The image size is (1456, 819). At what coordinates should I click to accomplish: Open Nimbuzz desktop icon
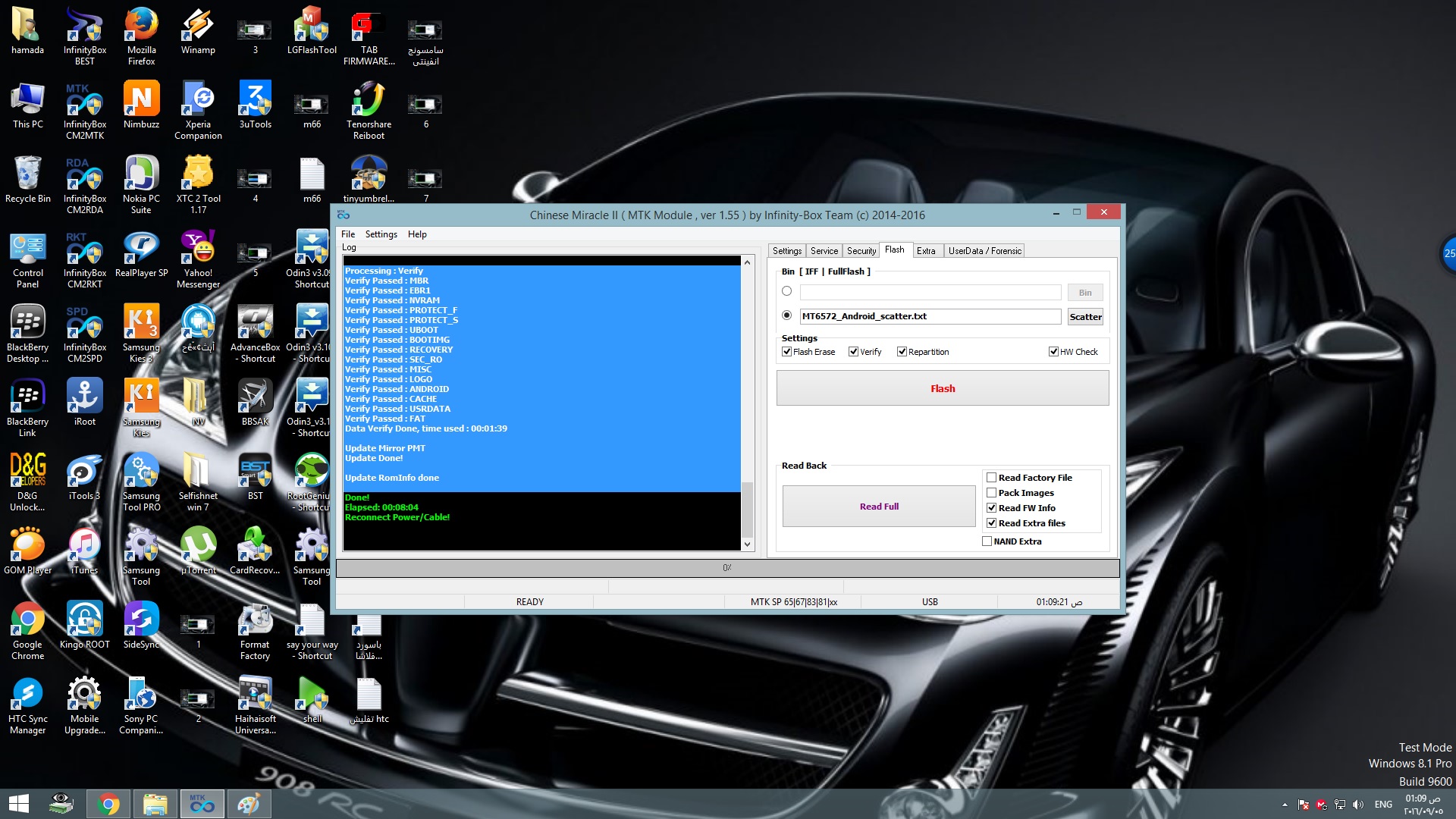141,105
